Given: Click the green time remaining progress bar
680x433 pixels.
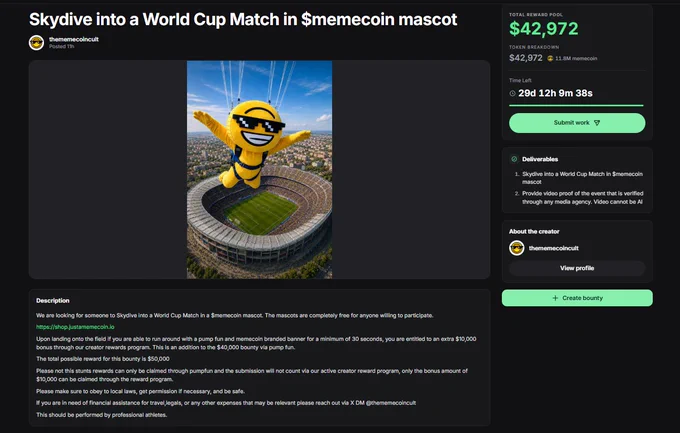Looking at the screenshot, I should pyautogui.click(x=576, y=105).
